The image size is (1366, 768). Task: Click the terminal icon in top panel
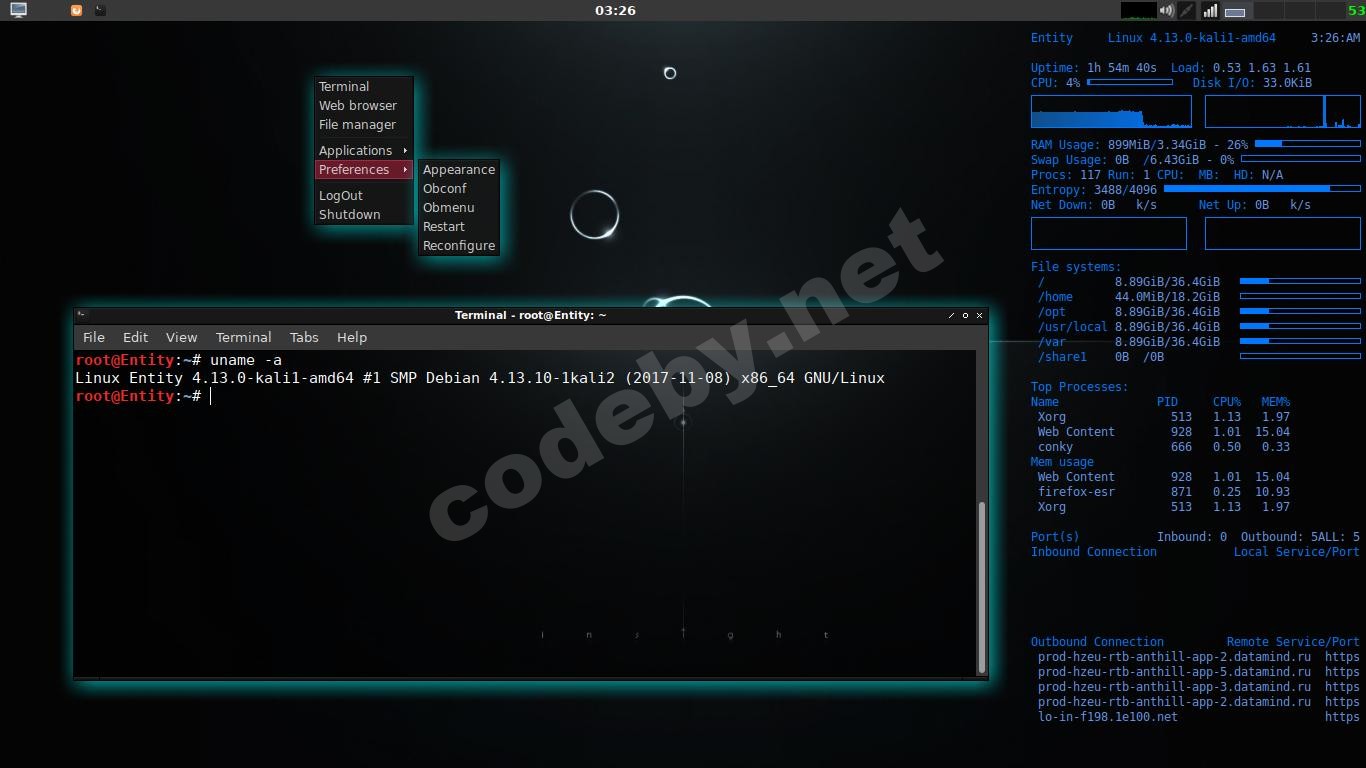tap(100, 10)
